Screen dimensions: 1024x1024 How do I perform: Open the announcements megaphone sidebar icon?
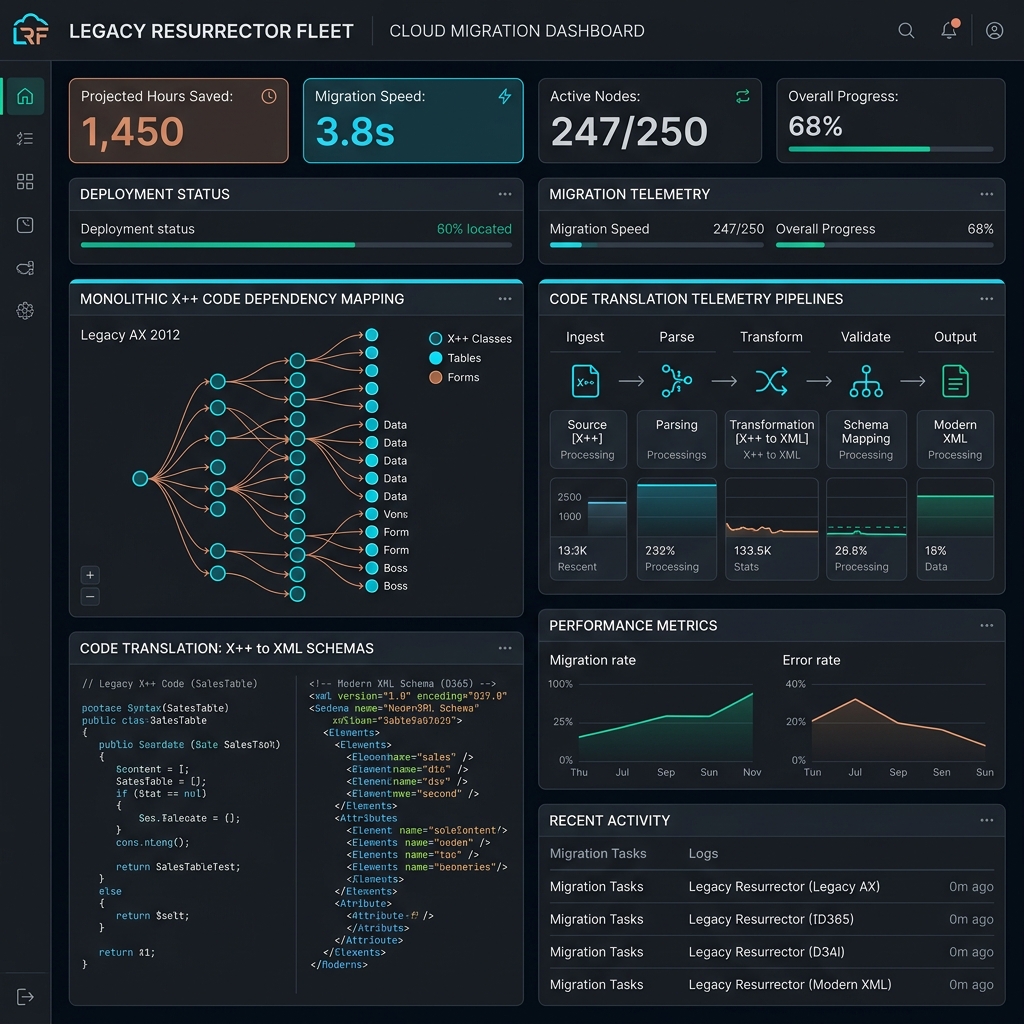[x=25, y=268]
